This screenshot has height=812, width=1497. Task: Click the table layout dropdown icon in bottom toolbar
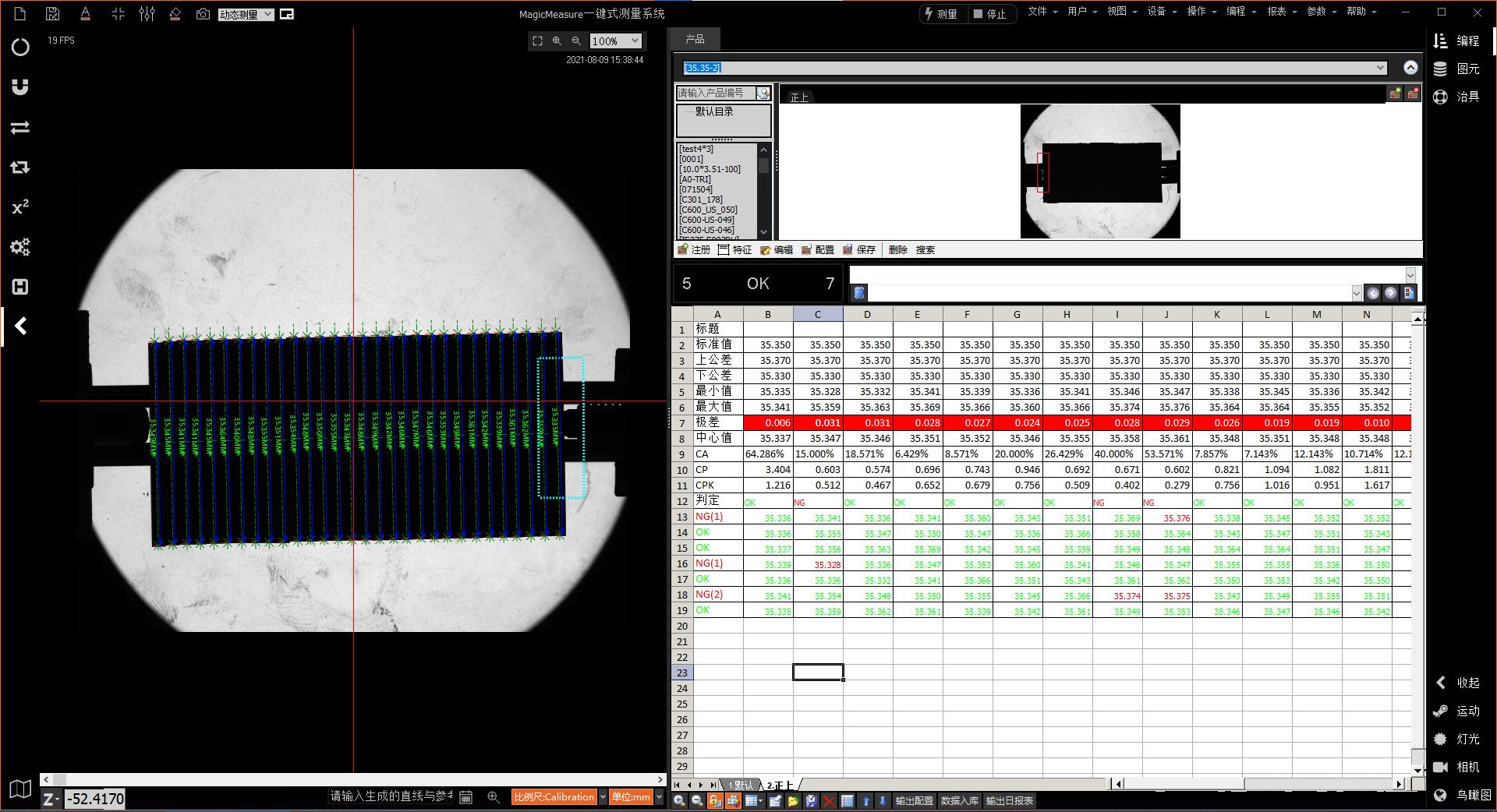754,800
